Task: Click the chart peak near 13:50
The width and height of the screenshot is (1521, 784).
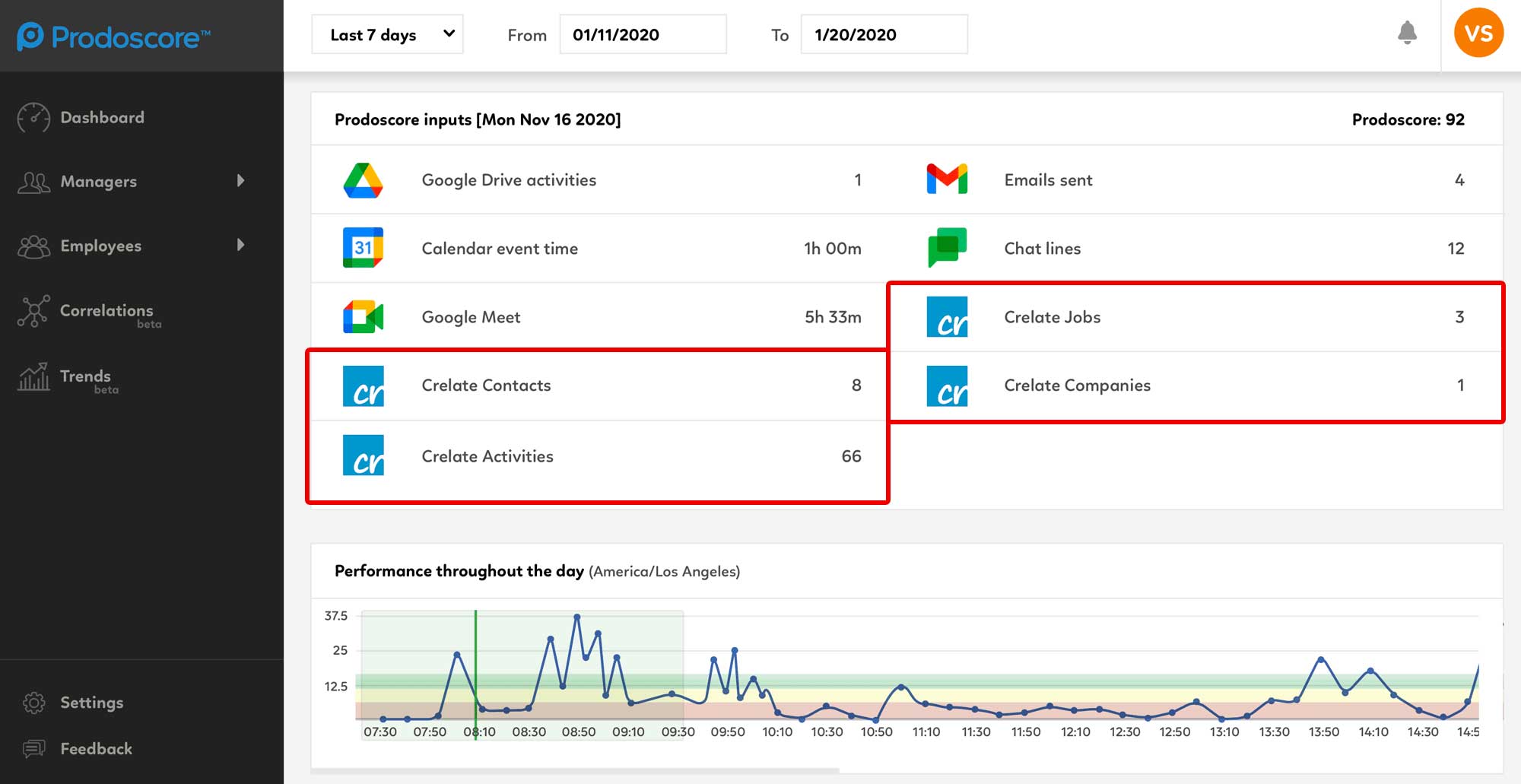Action: pos(1321,659)
